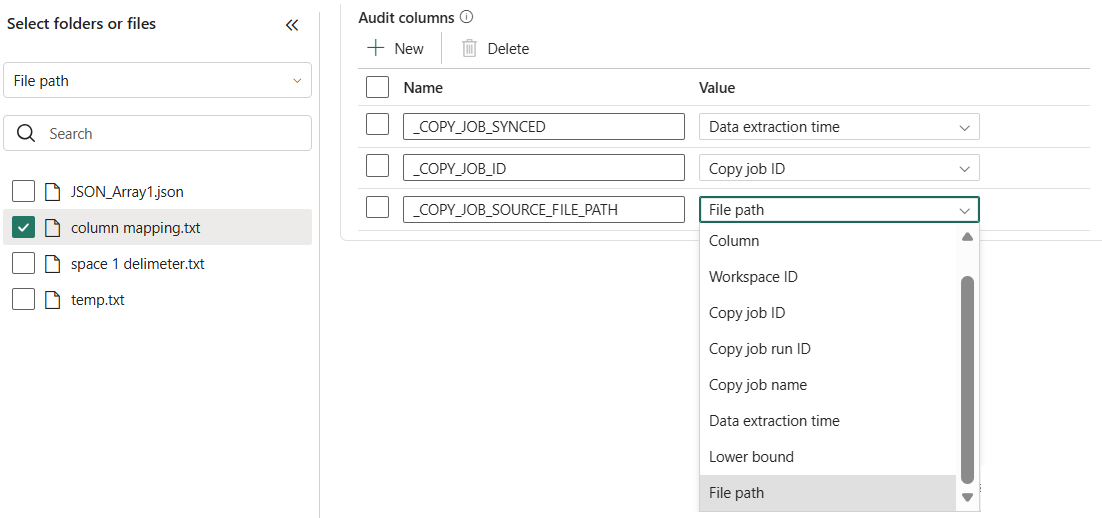Click the _COPY_JOB_SOURCE_FILE_PATH name field

point(544,209)
